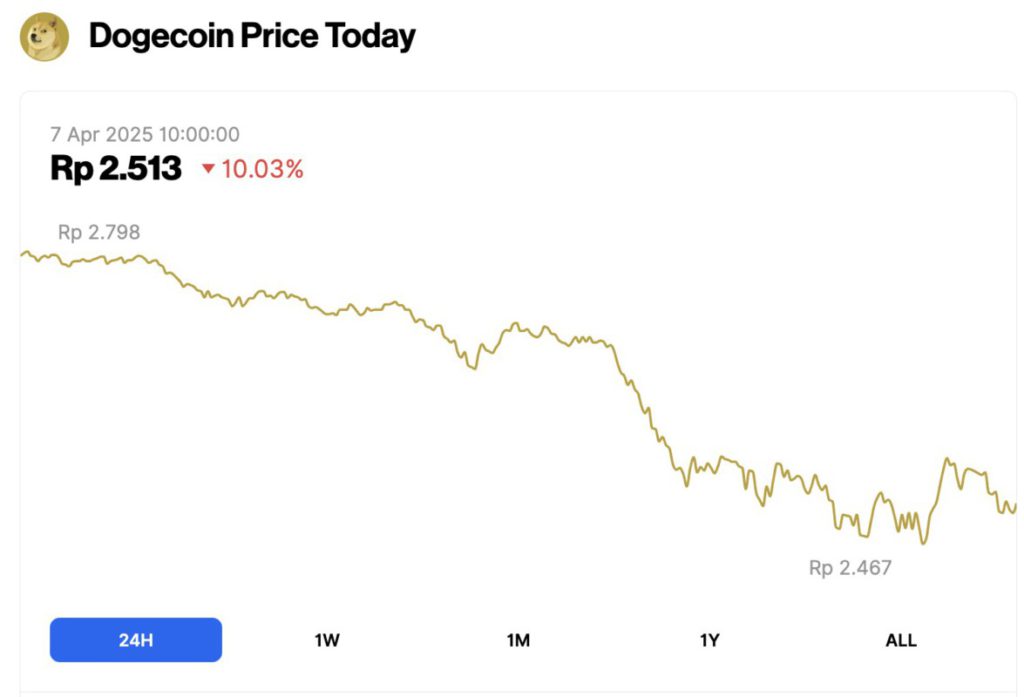Click the Dogecoin Shiba coin logo
Viewport: 1024px width, 697px height.
tap(45, 37)
